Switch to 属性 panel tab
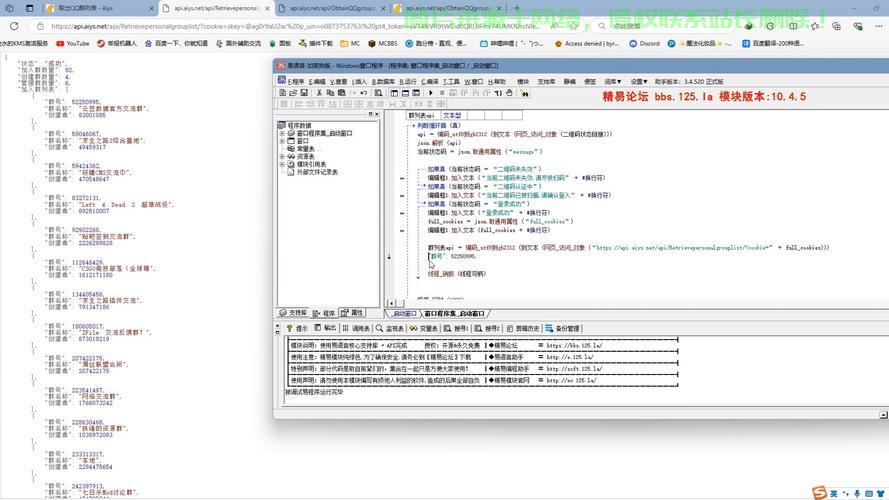Screen dimensions: 889x500 pos(353,313)
